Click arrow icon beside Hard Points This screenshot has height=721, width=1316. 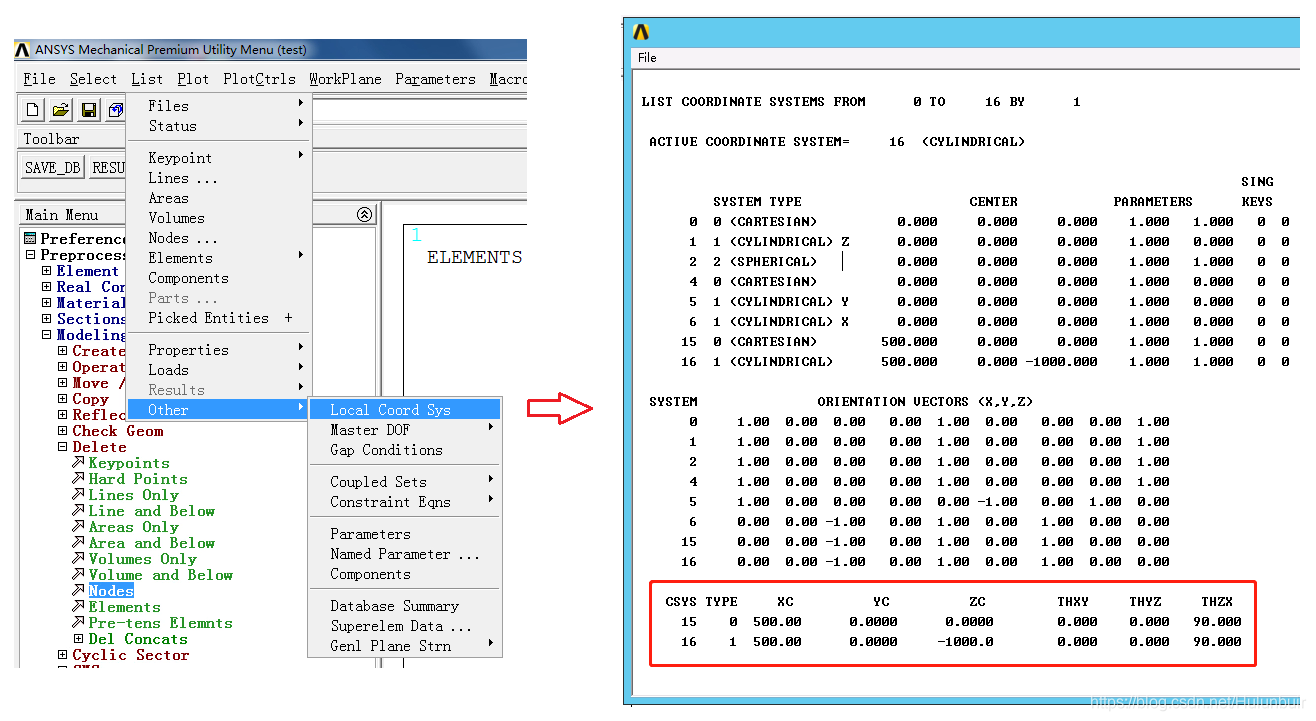coord(78,479)
